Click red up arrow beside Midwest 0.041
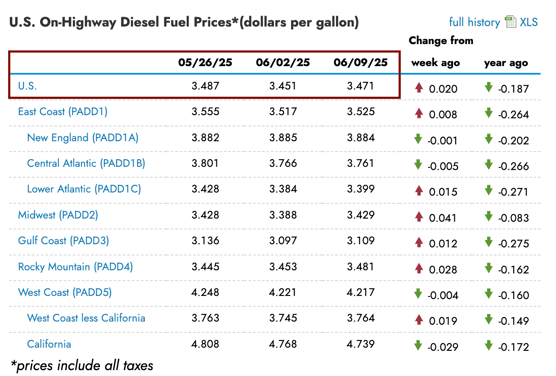 (x=419, y=216)
